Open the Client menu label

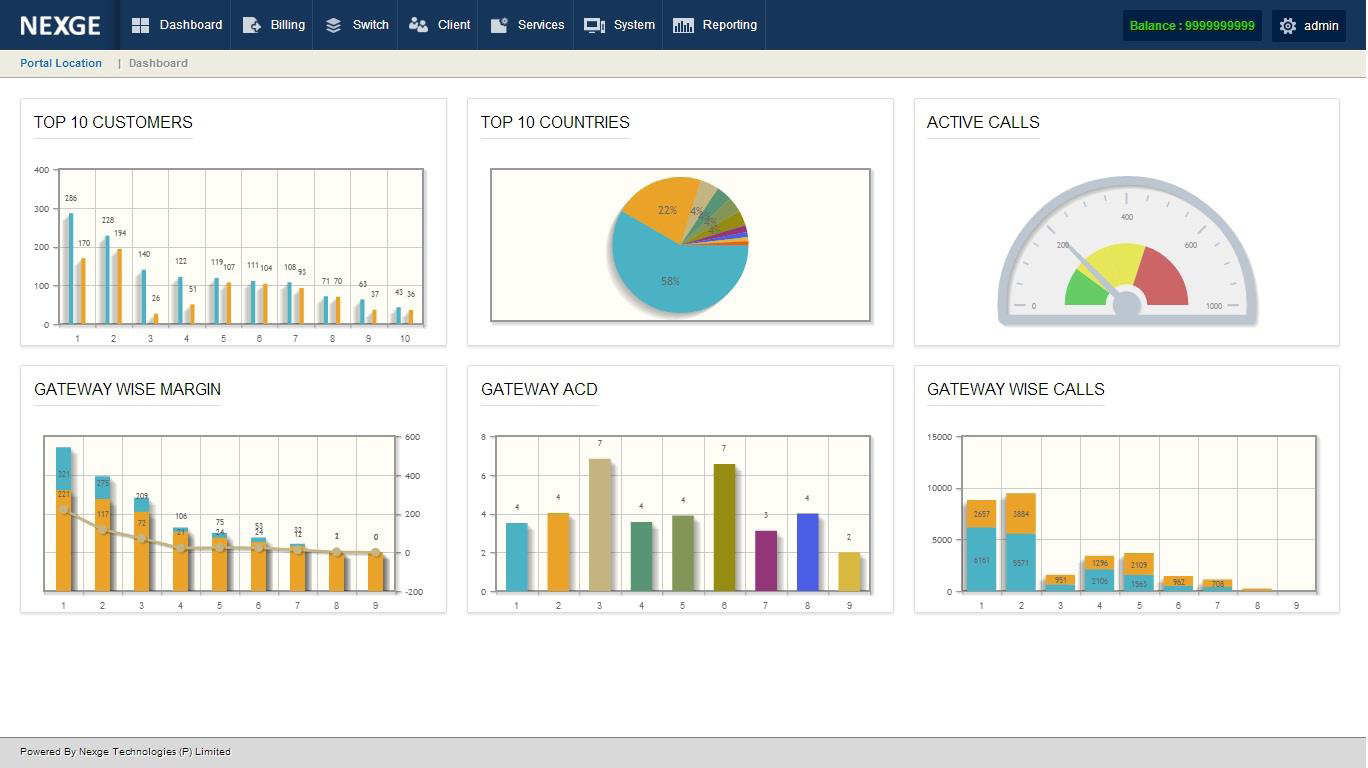[454, 25]
